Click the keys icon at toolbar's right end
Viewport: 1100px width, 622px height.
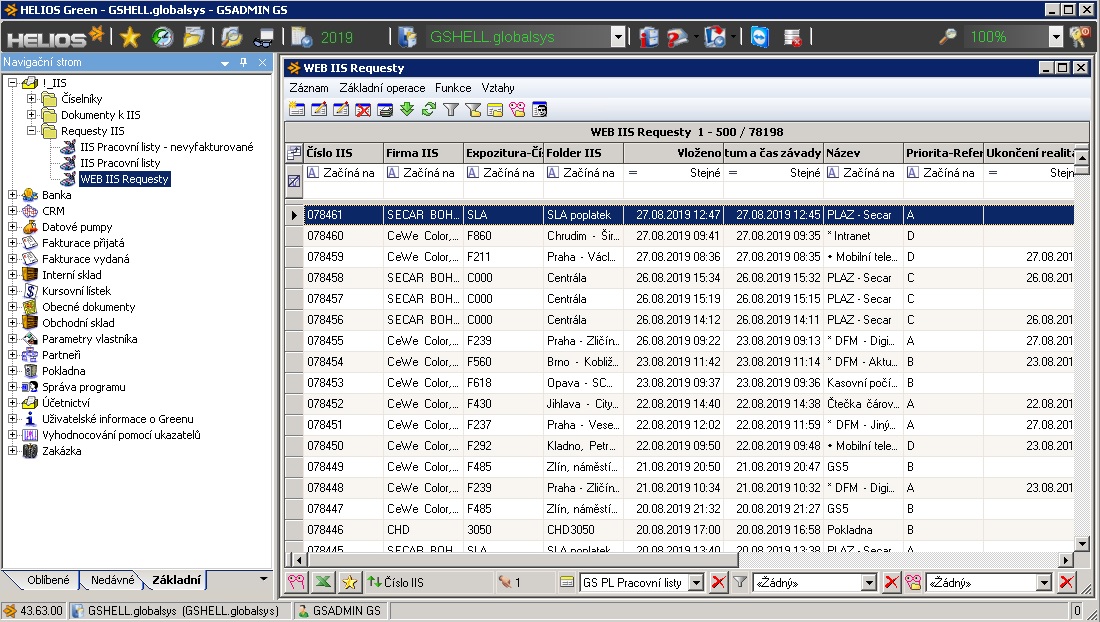(1078, 37)
